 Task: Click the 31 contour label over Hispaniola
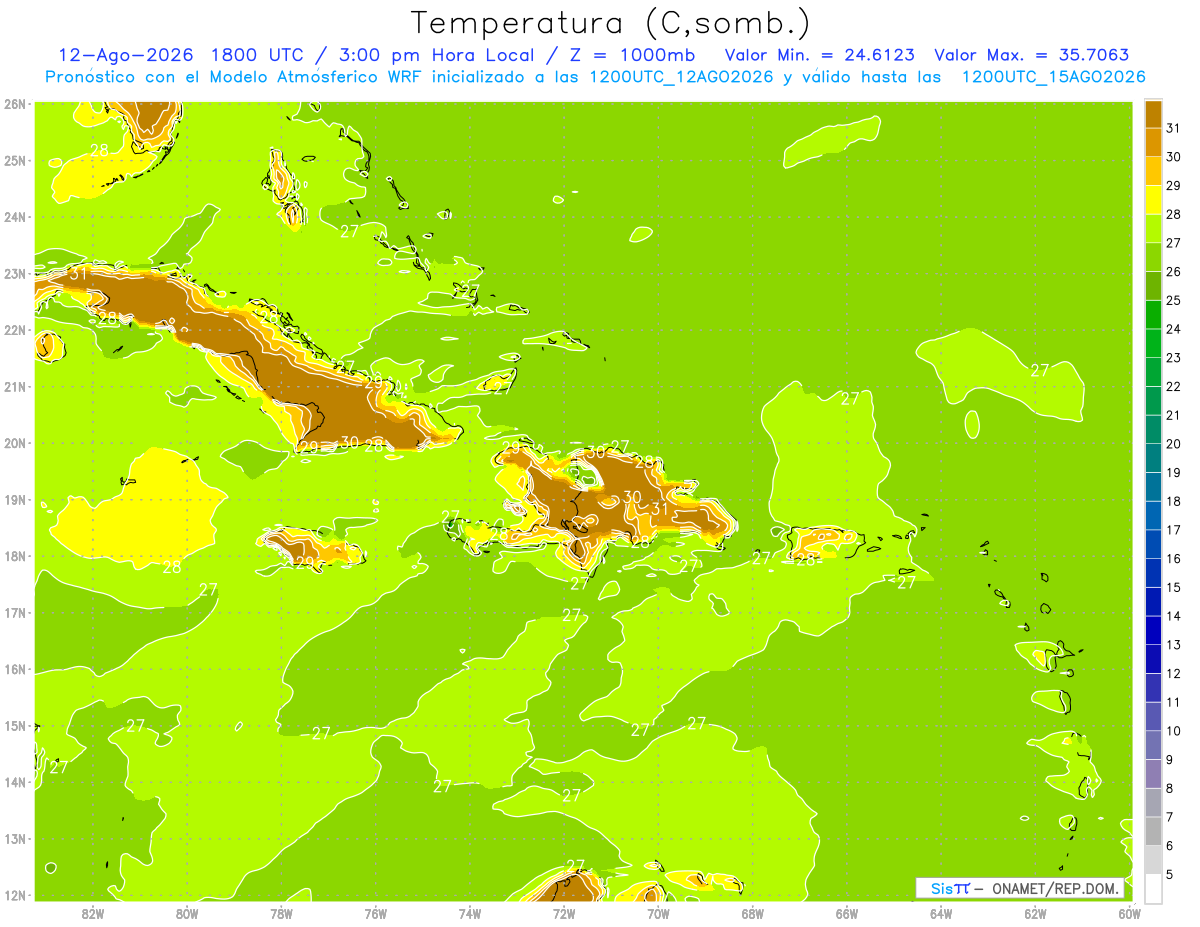point(660,509)
